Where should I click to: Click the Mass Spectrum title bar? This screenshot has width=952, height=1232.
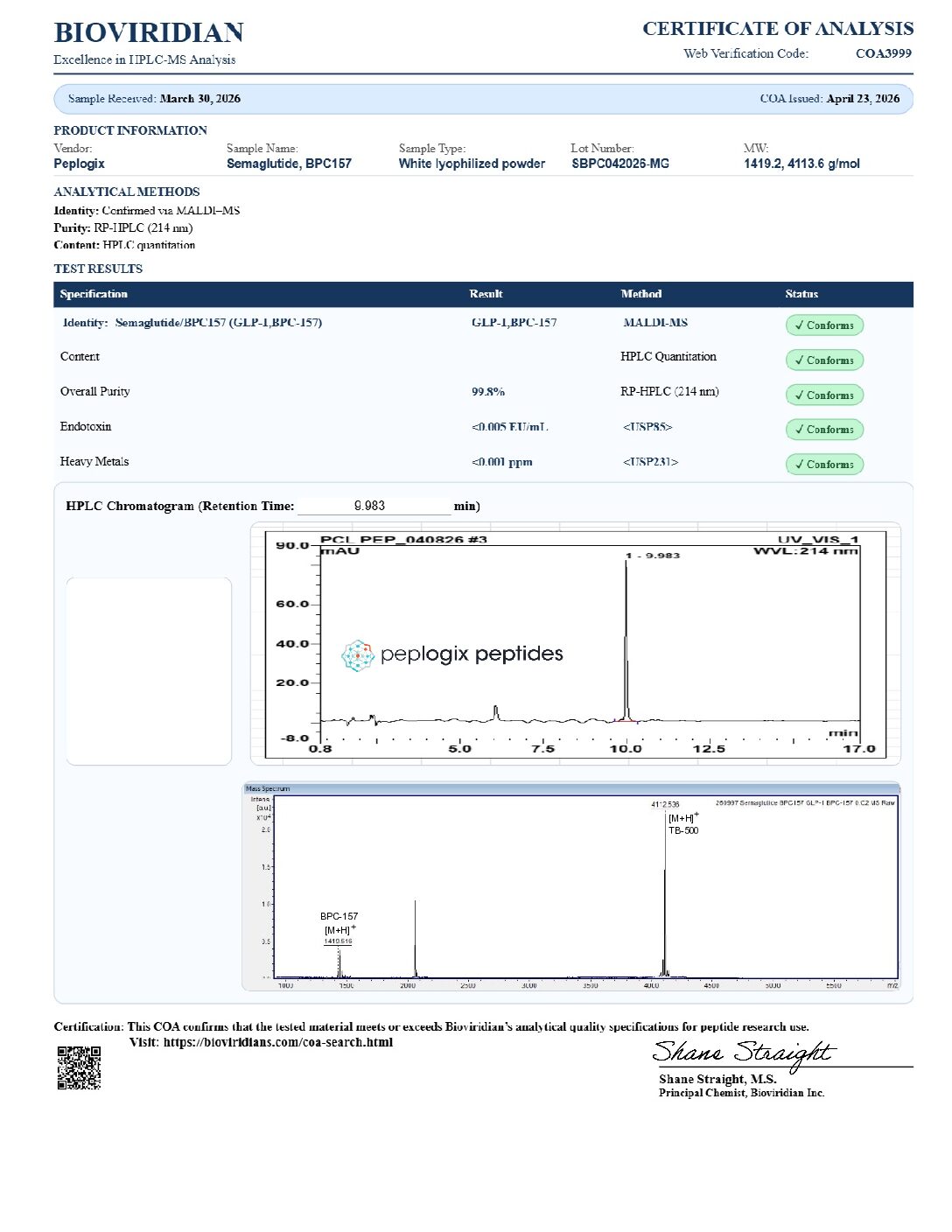pyautogui.click(x=570, y=788)
